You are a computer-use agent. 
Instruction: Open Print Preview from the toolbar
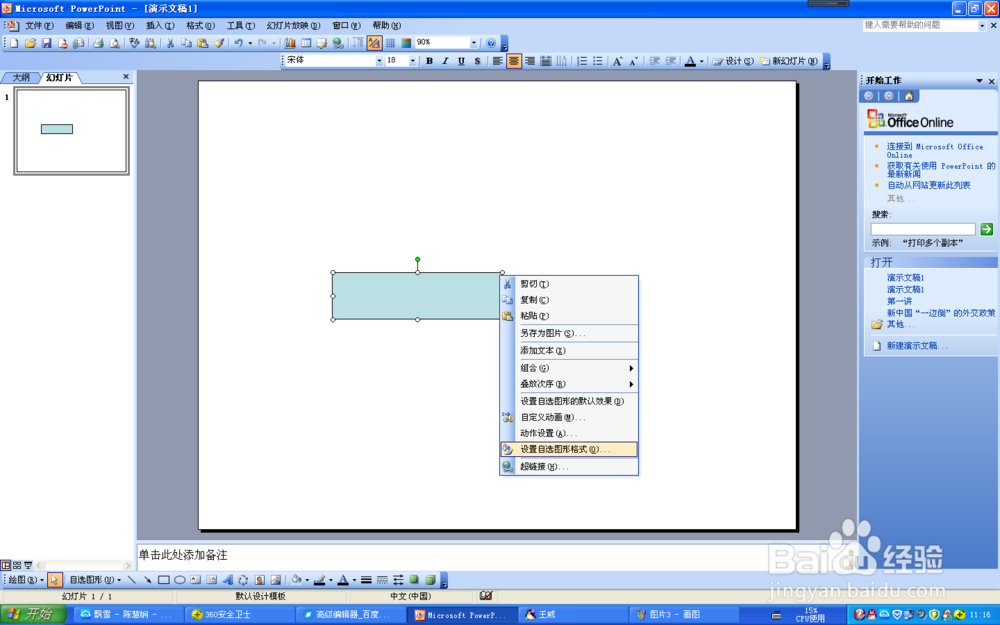(114, 43)
